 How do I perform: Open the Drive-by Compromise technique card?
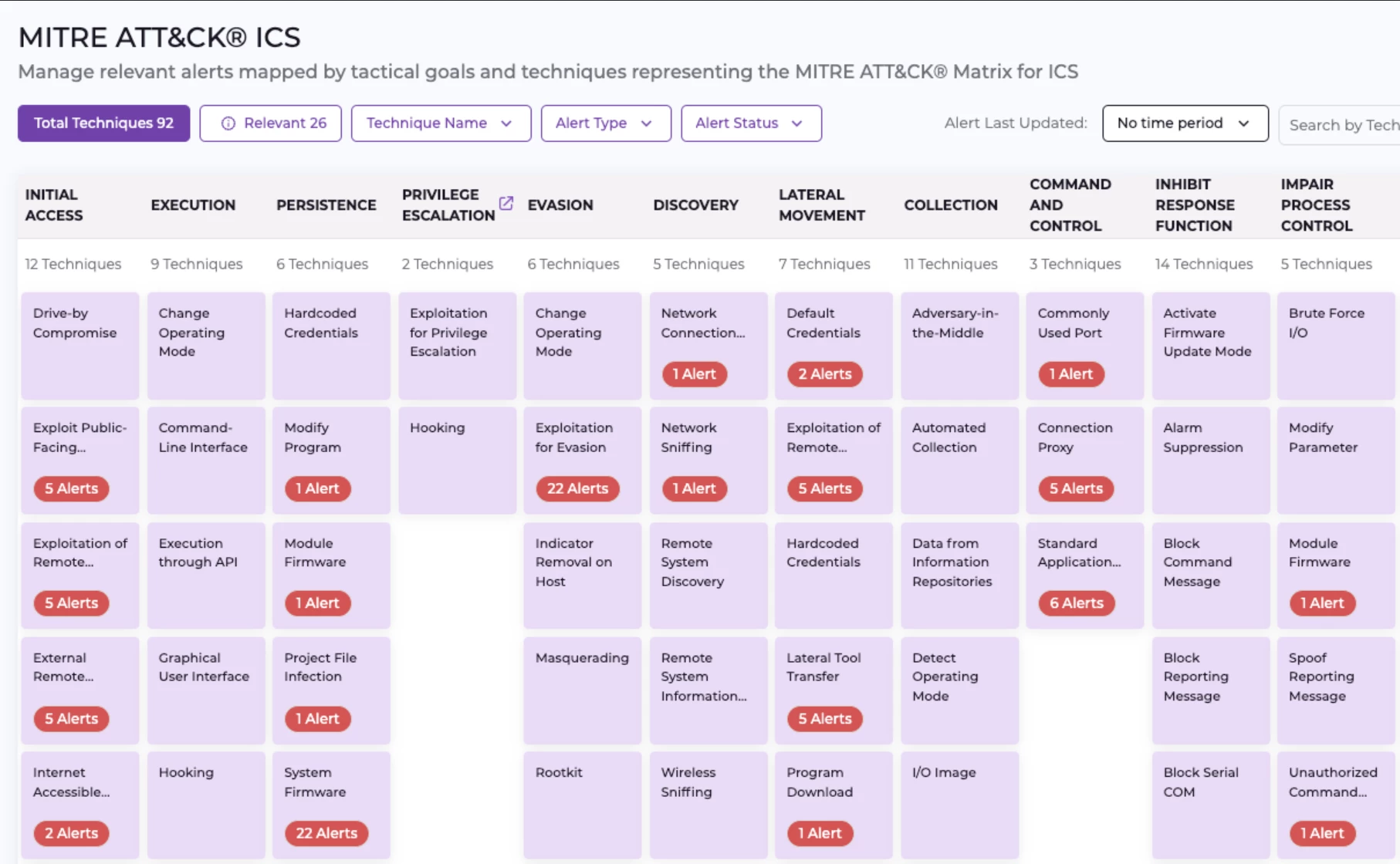click(x=80, y=345)
